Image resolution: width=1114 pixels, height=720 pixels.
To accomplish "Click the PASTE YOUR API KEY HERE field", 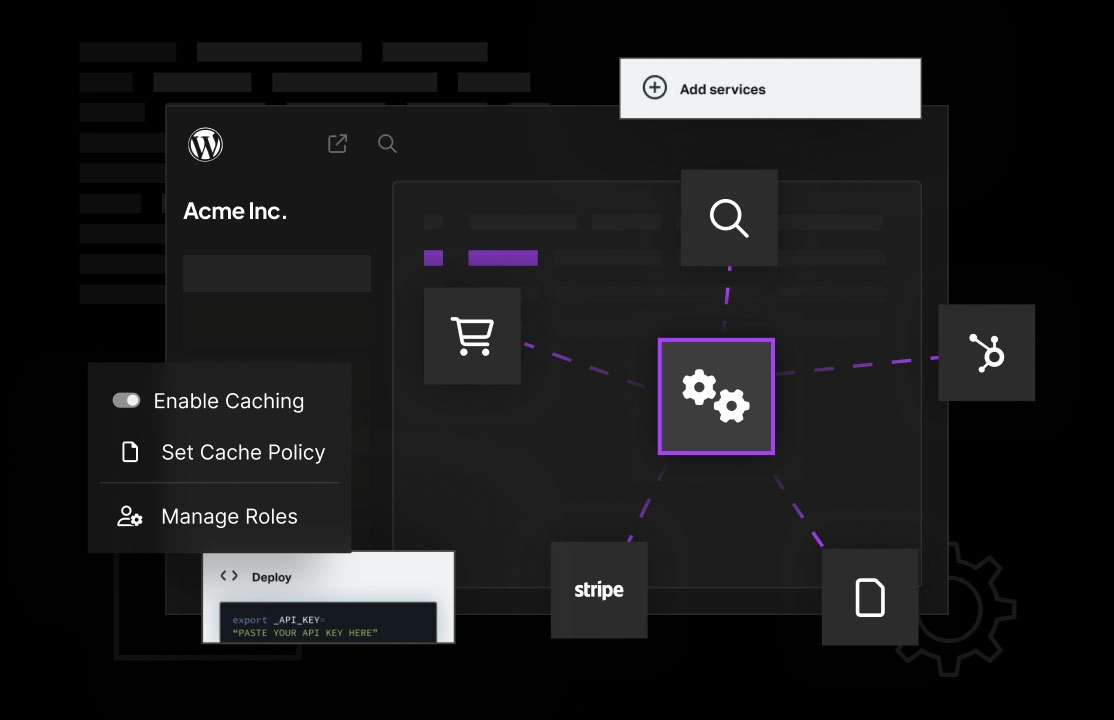I will click(x=305, y=633).
